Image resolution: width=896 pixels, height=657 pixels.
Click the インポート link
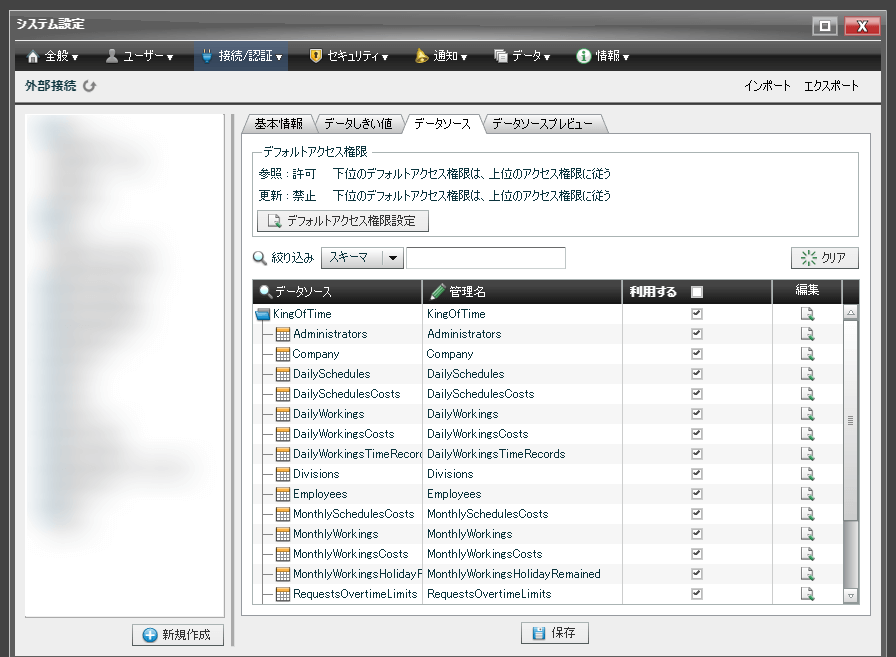coord(767,86)
